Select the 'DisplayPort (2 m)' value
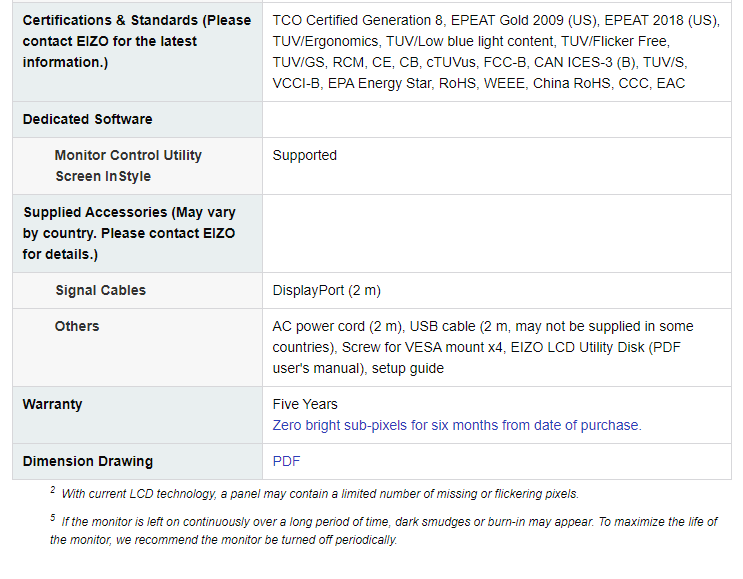Screen dimensions: 743x579 326,290
